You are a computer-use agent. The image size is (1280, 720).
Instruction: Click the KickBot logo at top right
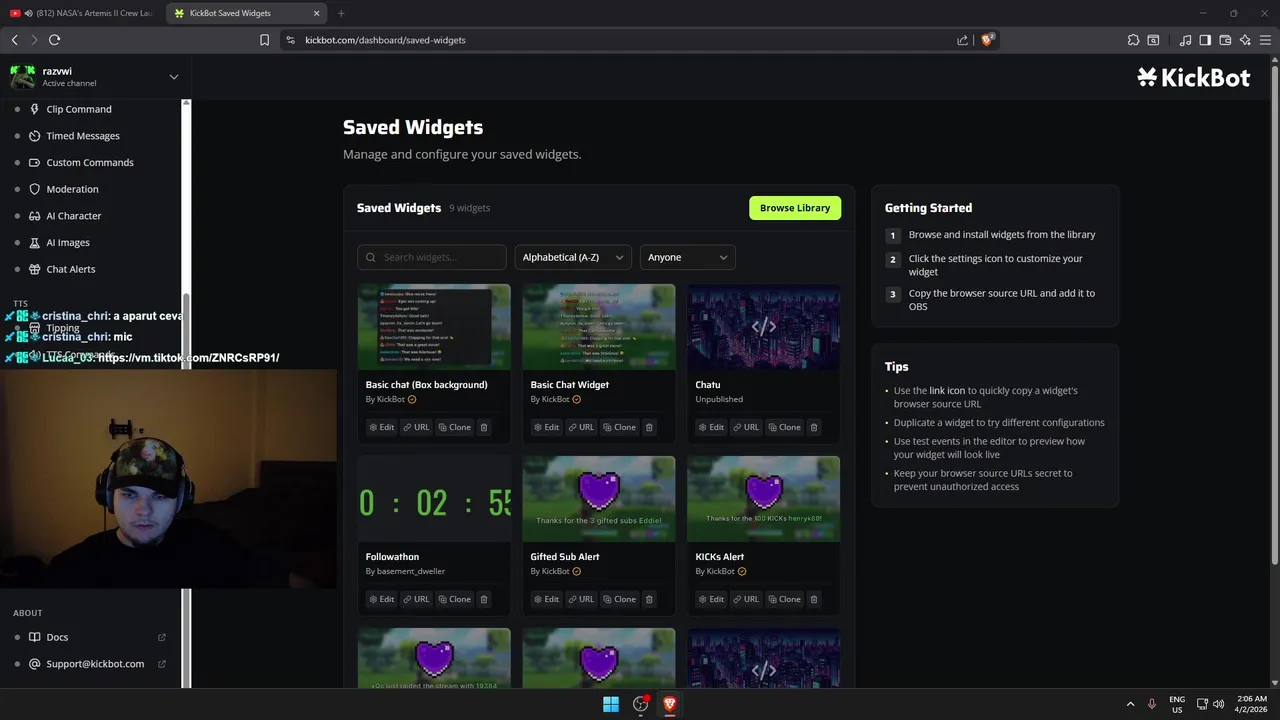click(1193, 77)
